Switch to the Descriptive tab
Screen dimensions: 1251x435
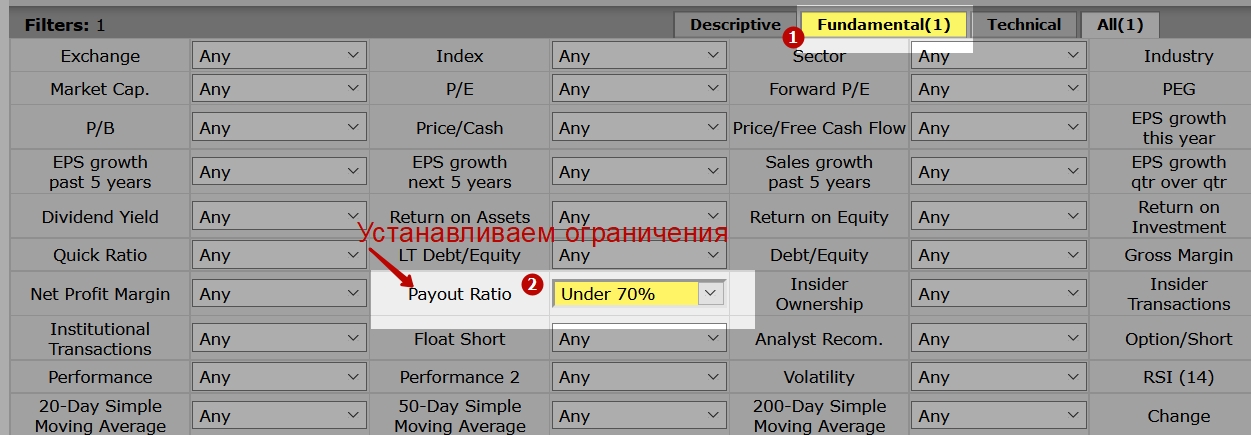point(734,25)
